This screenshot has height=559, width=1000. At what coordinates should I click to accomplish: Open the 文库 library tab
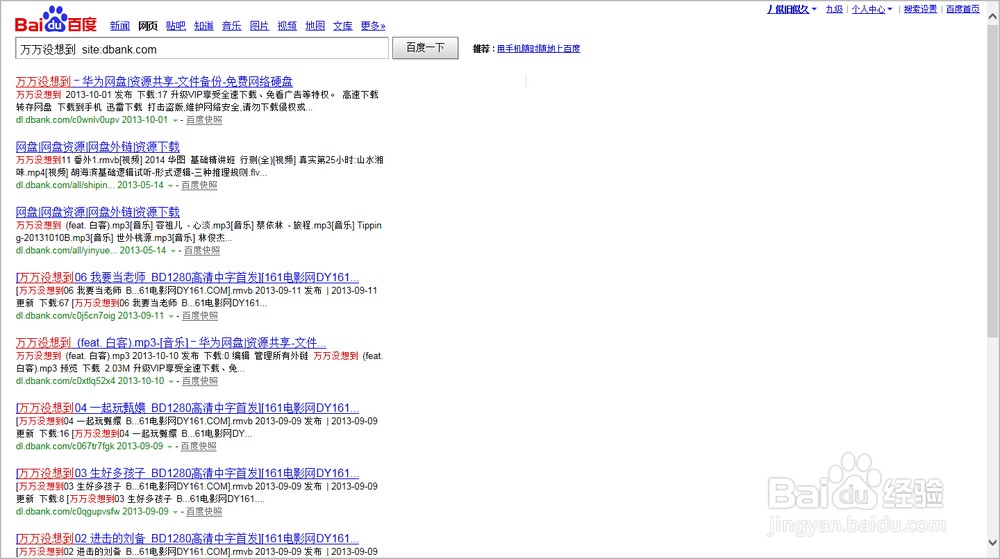click(x=342, y=26)
